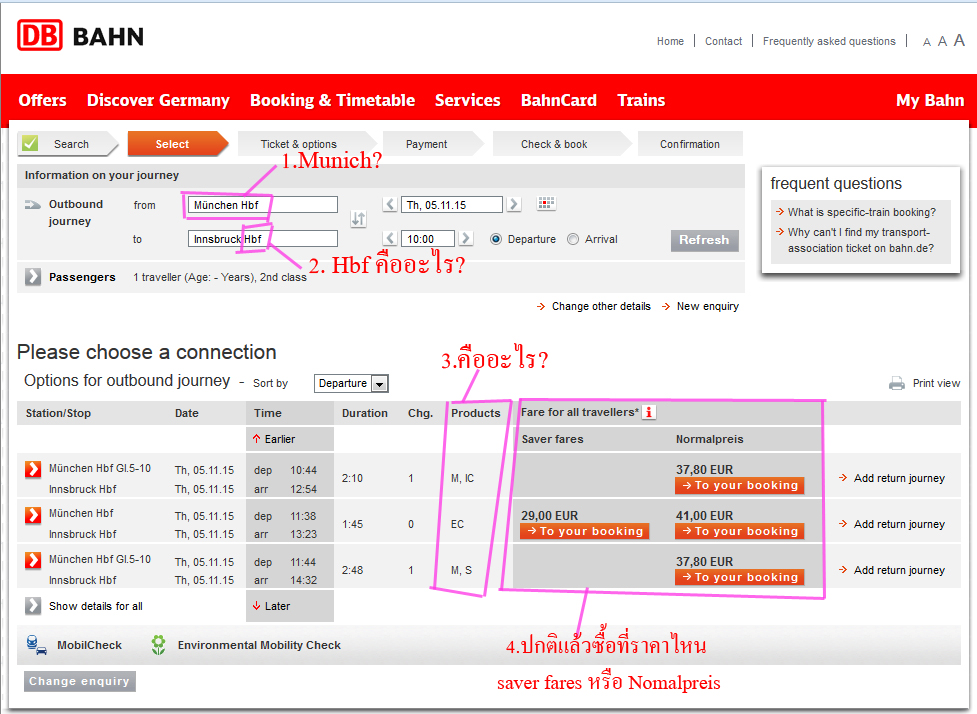Click the Print view link text
The height and width of the screenshot is (714, 977).
936,383
